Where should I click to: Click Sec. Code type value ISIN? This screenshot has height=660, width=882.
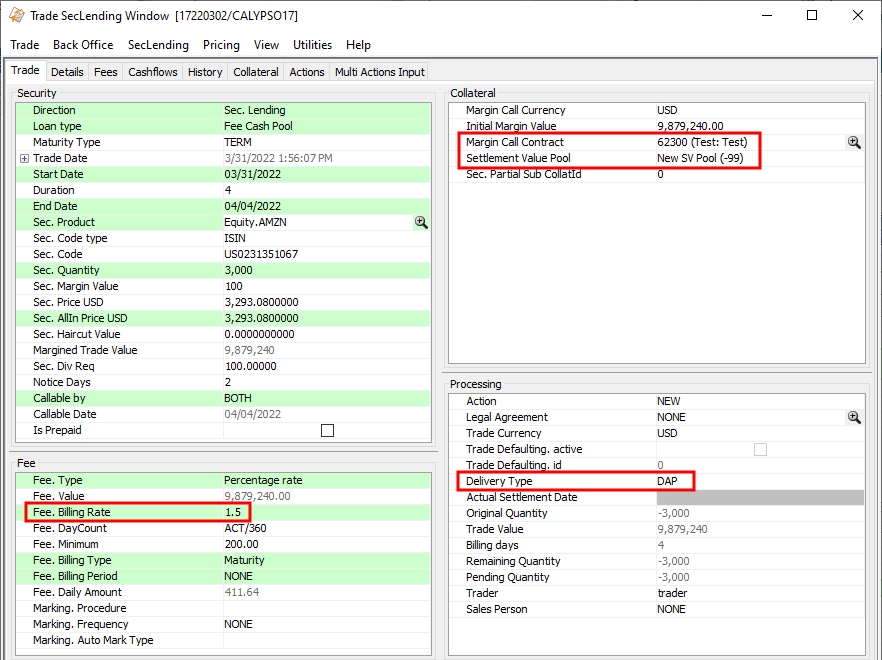[x=235, y=238]
